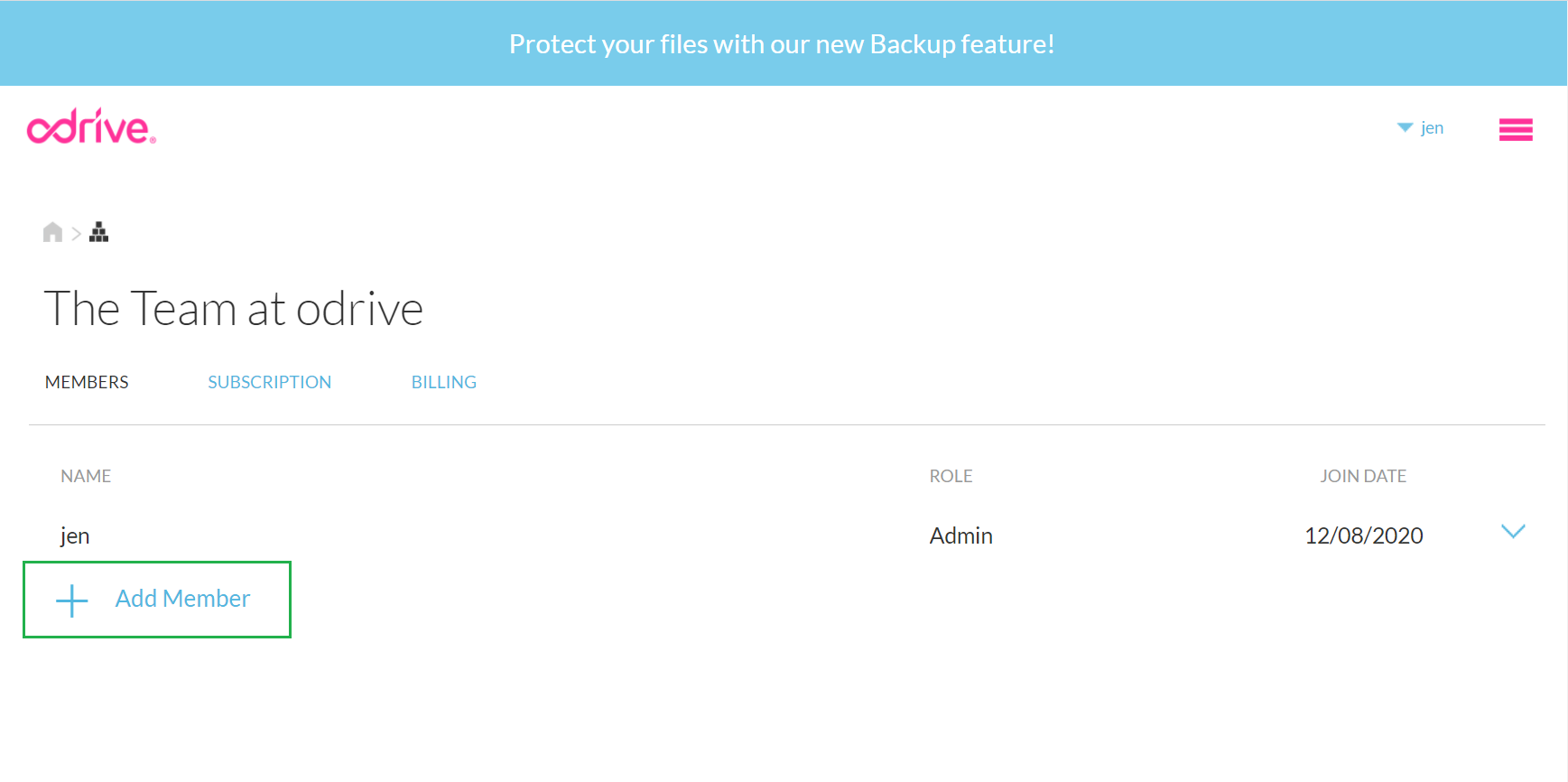Click the Admin role of jen
This screenshot has height=782, width=1568.
pos(960,535)
